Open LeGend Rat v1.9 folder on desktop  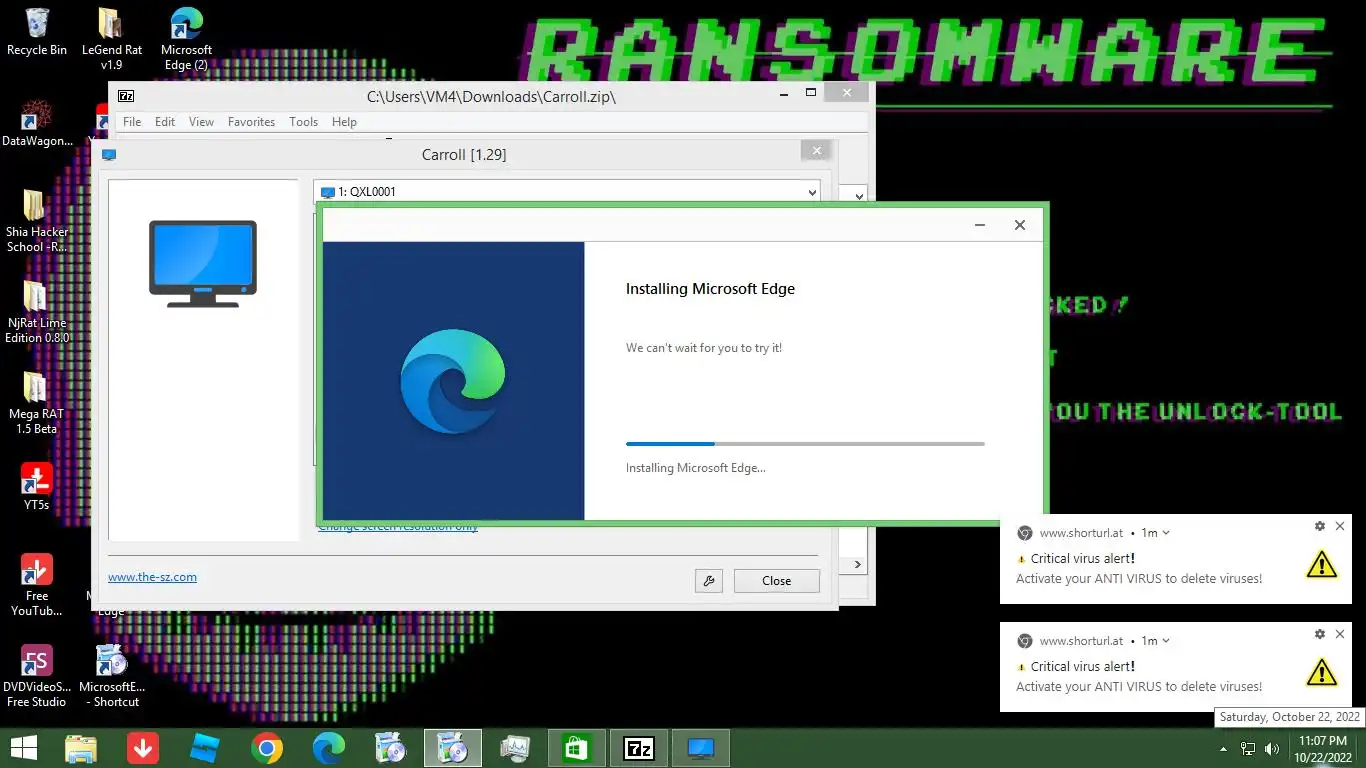[111, 38]
